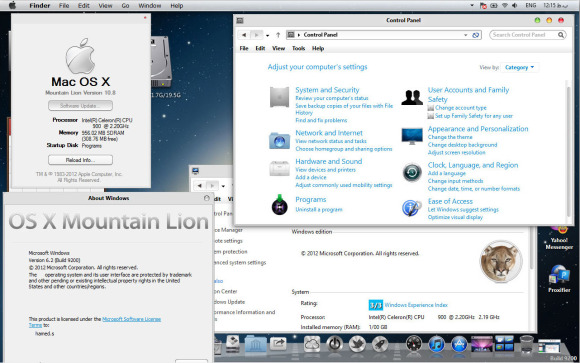The height and width of the screenshot is (363, 580).
Task: Click the User Accounts silhouette icon
Action: 412,97
